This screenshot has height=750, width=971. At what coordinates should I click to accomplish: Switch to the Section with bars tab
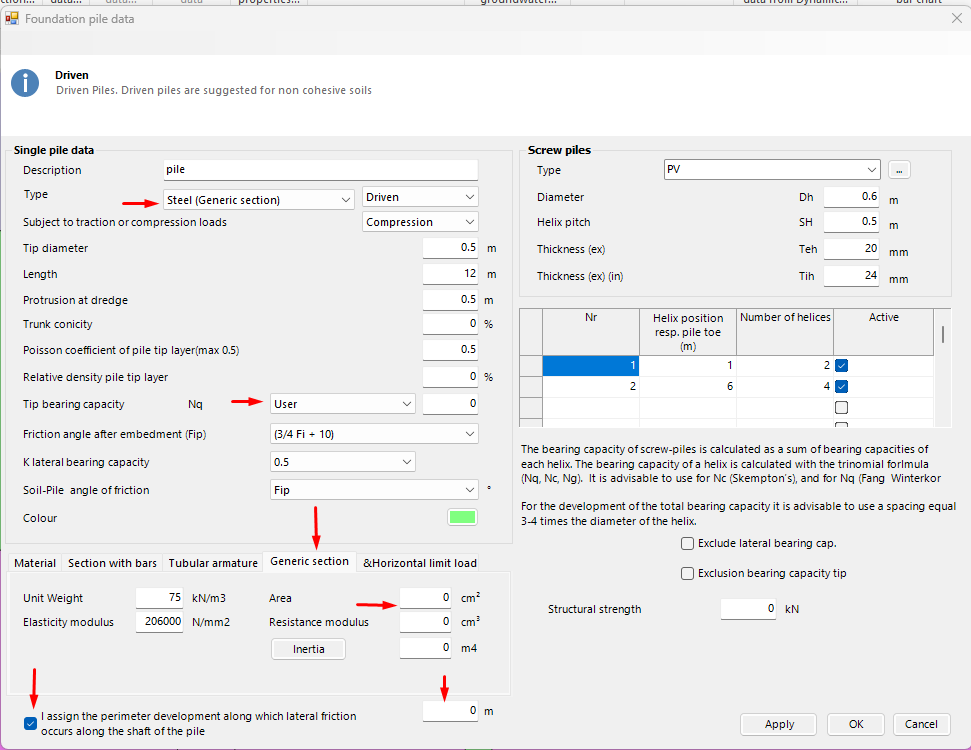pos(112,563)
